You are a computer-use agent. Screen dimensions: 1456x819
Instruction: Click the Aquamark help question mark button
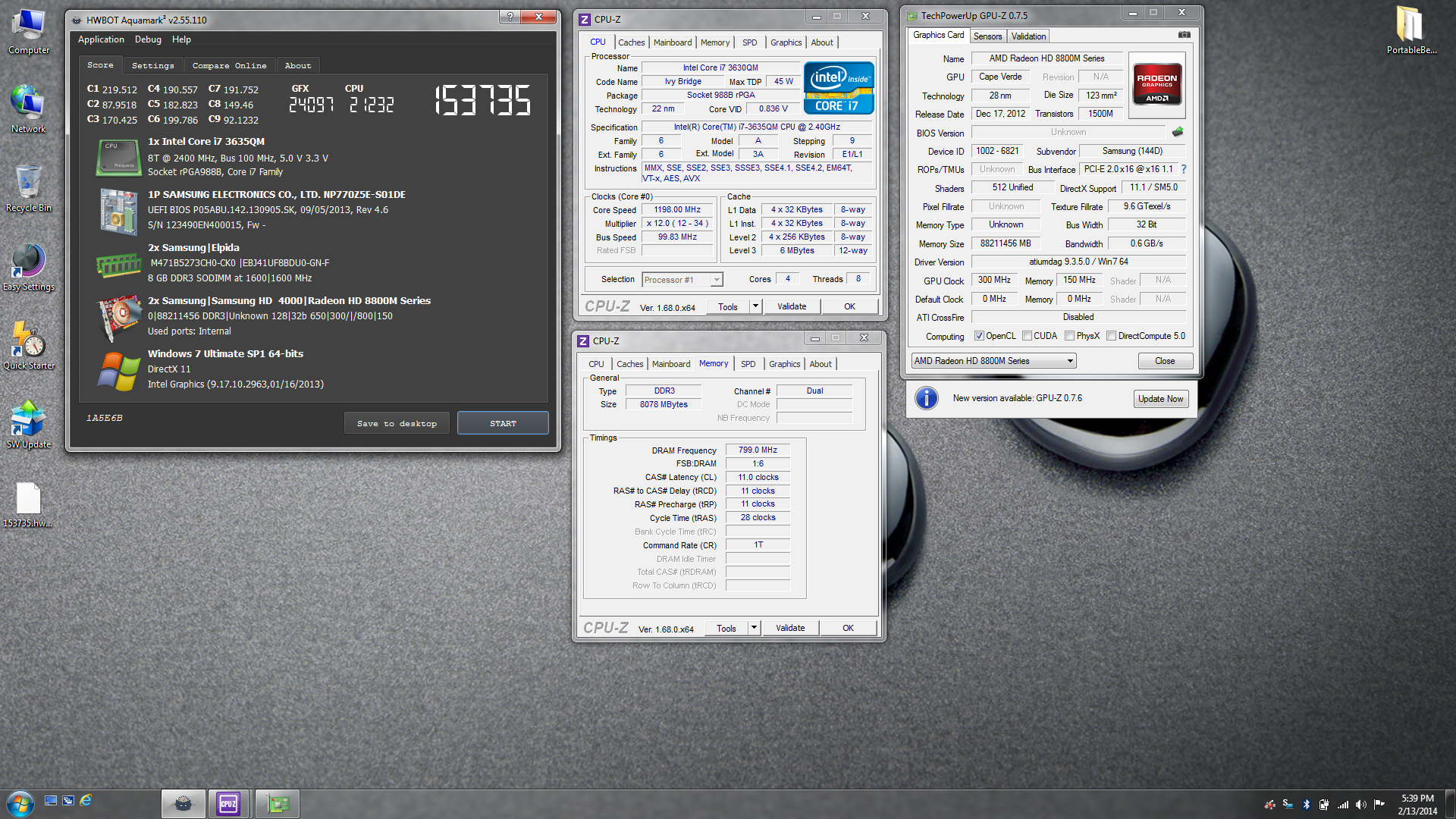pyautogui.click(x=510, y=17)
